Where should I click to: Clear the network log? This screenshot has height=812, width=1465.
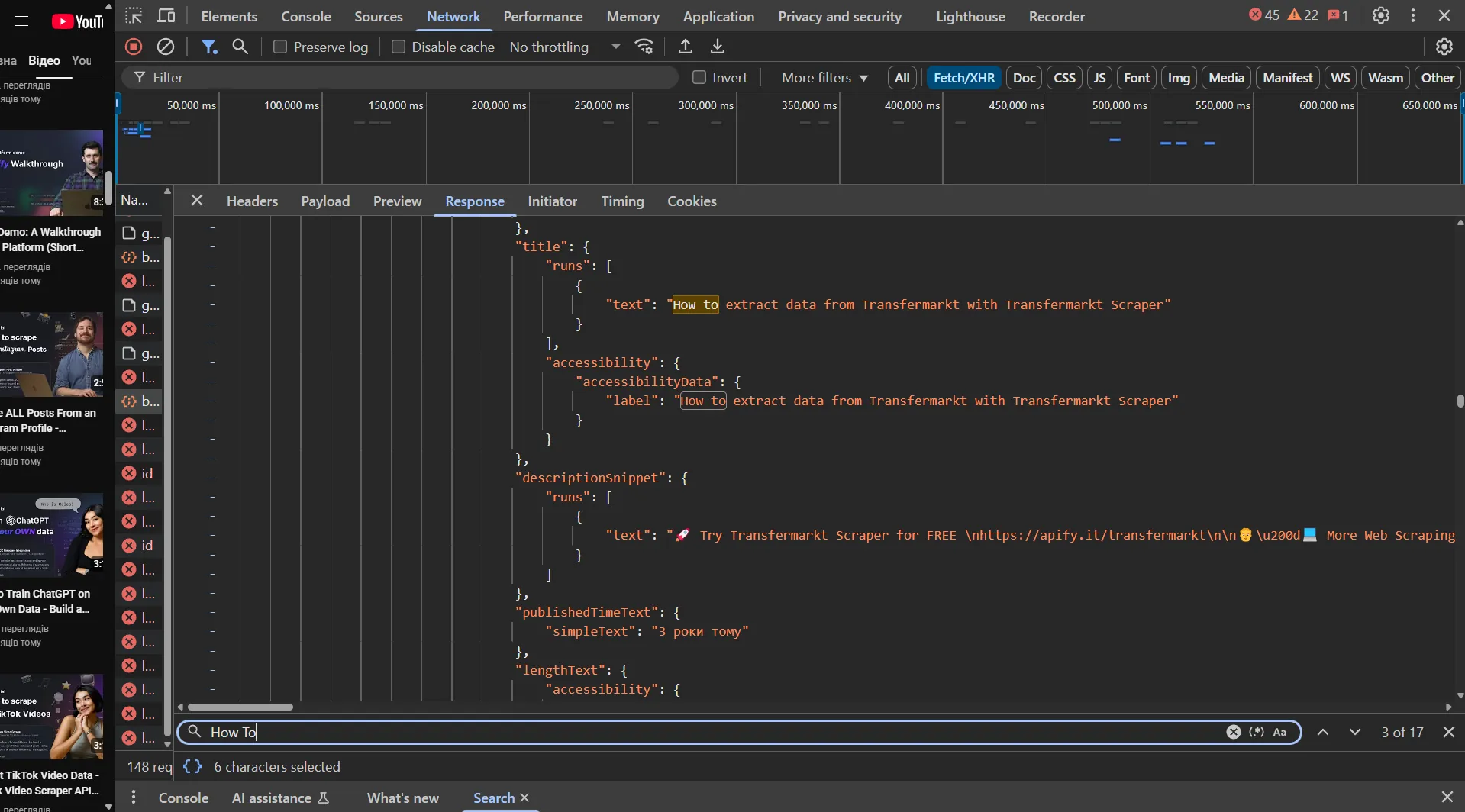pos(166,47)
